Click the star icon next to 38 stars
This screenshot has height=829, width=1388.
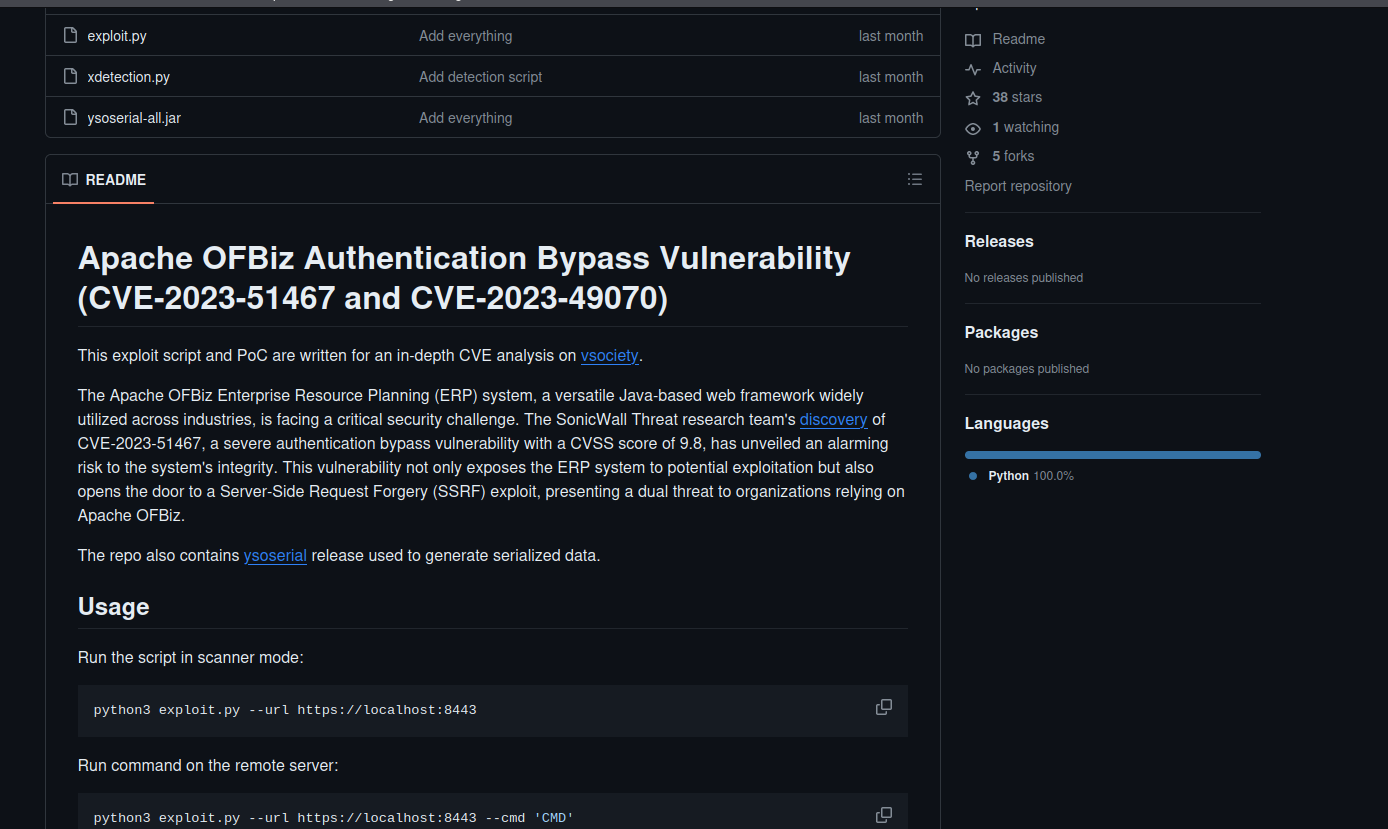[972, 98]
